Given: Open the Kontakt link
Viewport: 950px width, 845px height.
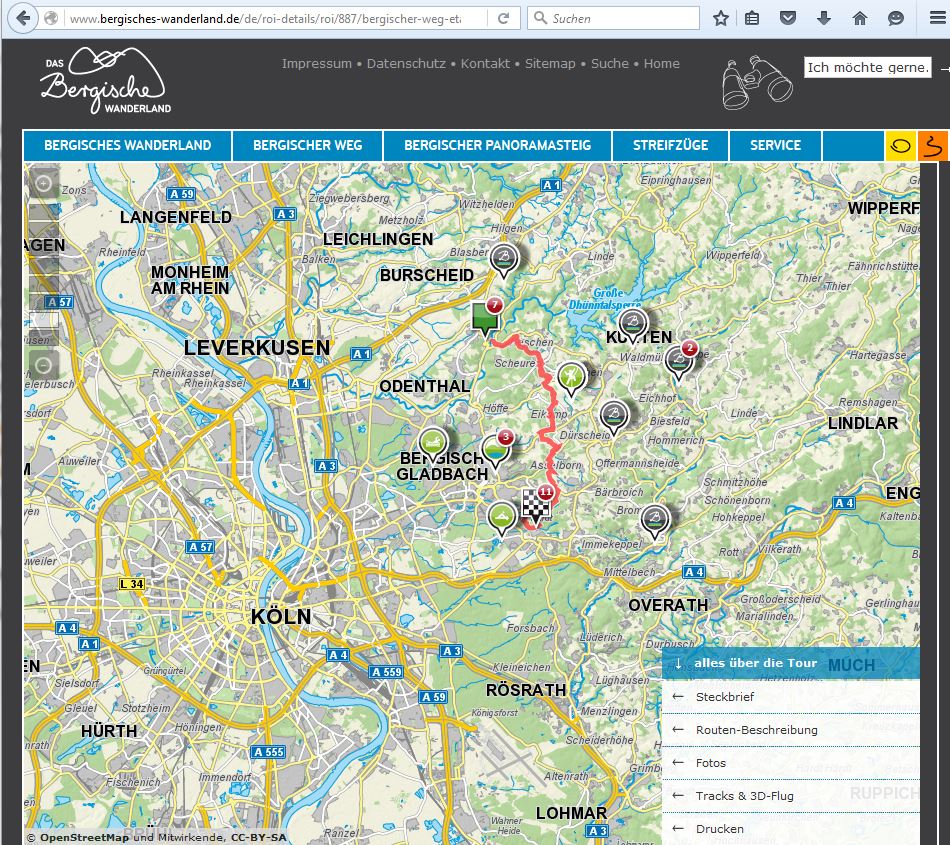Looking at the screenshot, I should click(x=485, y=63).
